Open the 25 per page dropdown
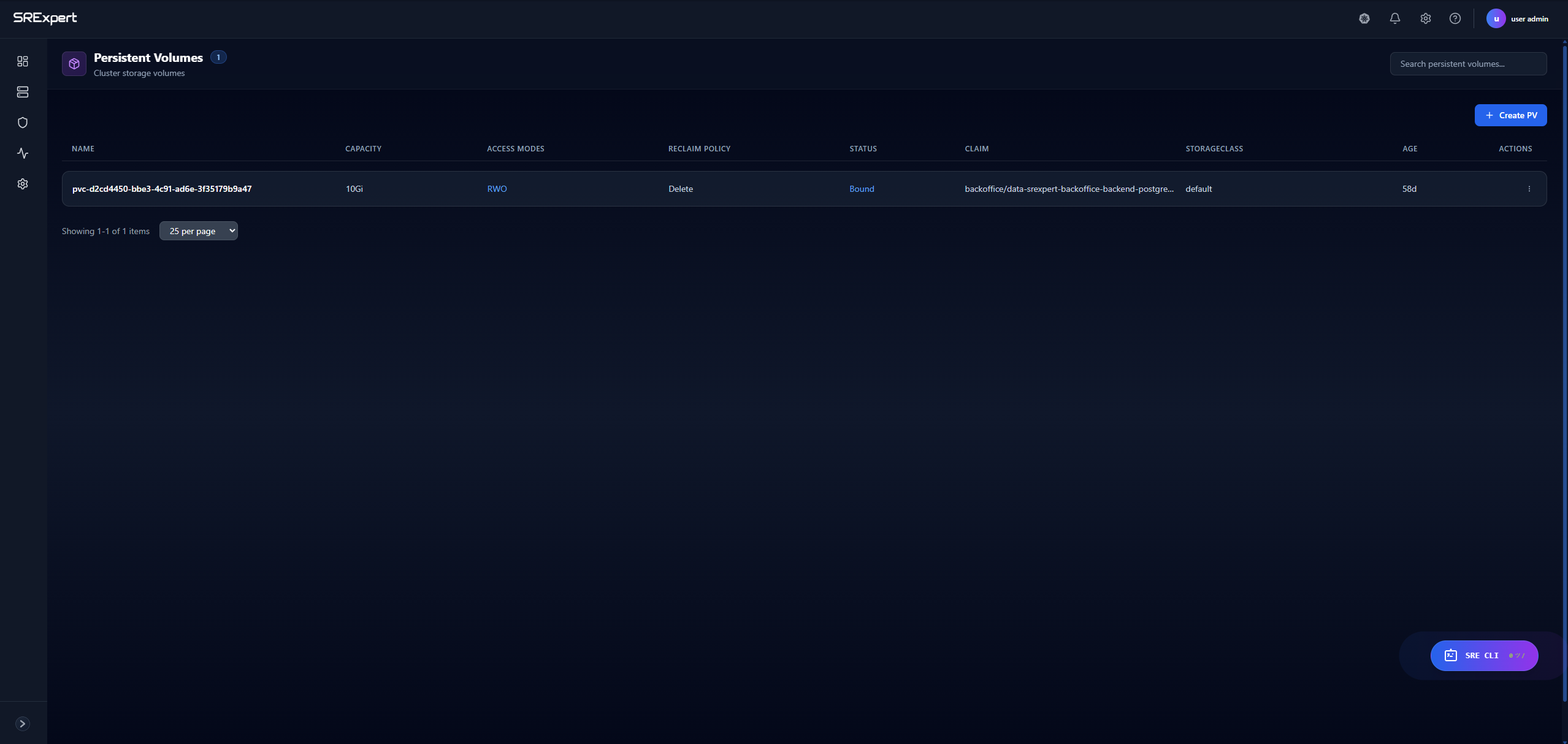 click(x=198, y=230)
